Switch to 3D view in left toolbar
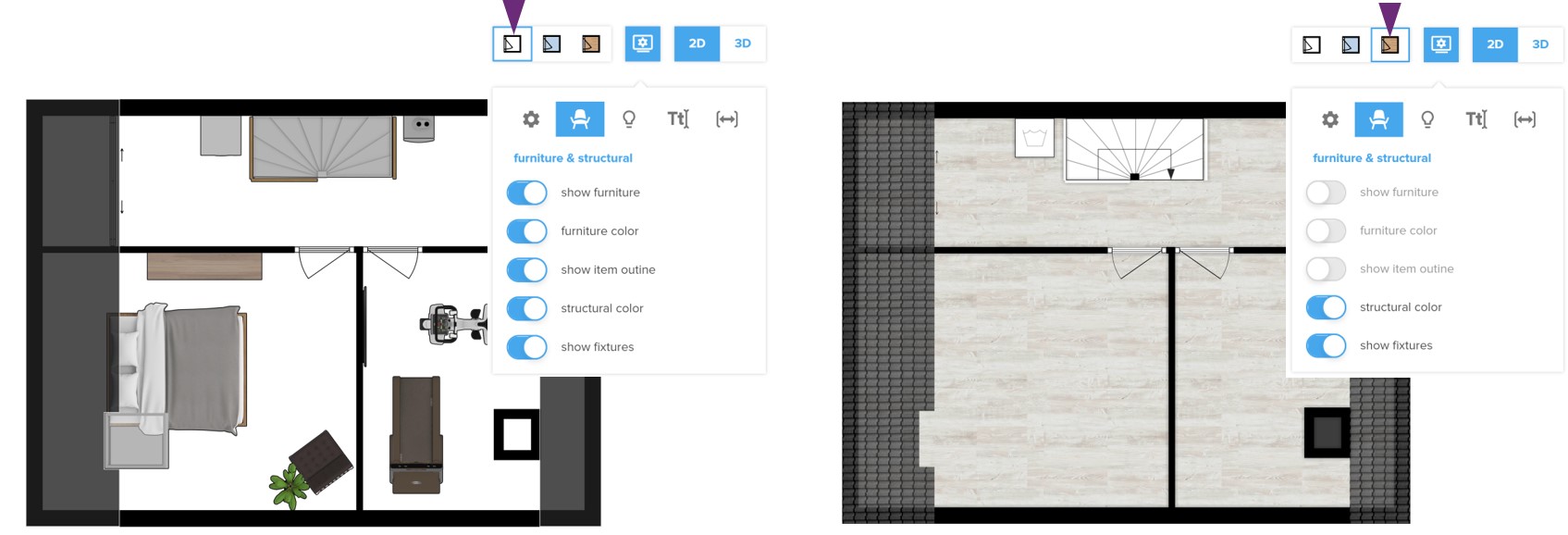 coord(743,44)
